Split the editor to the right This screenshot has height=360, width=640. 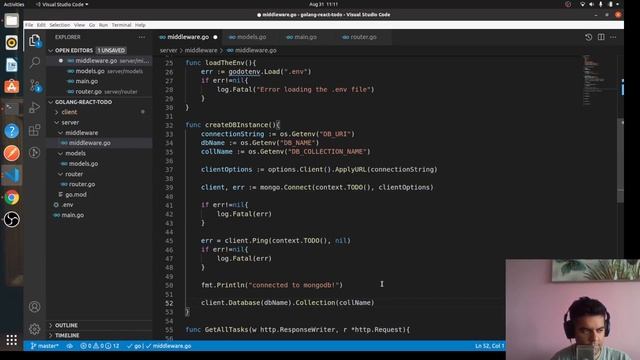pyautogui.click(x=601, y=37)
